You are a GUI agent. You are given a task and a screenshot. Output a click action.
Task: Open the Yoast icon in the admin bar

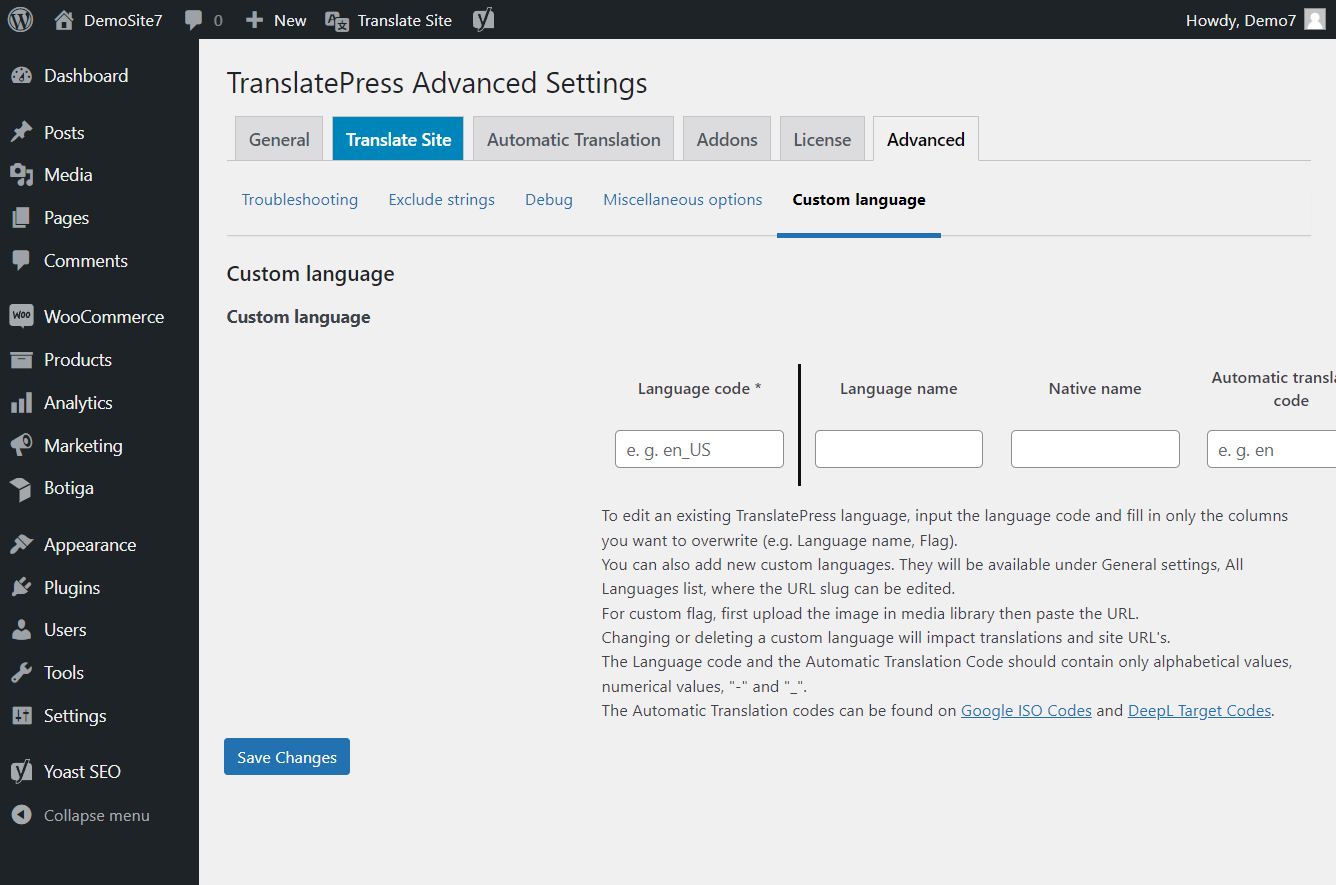(x=484, y=20)
